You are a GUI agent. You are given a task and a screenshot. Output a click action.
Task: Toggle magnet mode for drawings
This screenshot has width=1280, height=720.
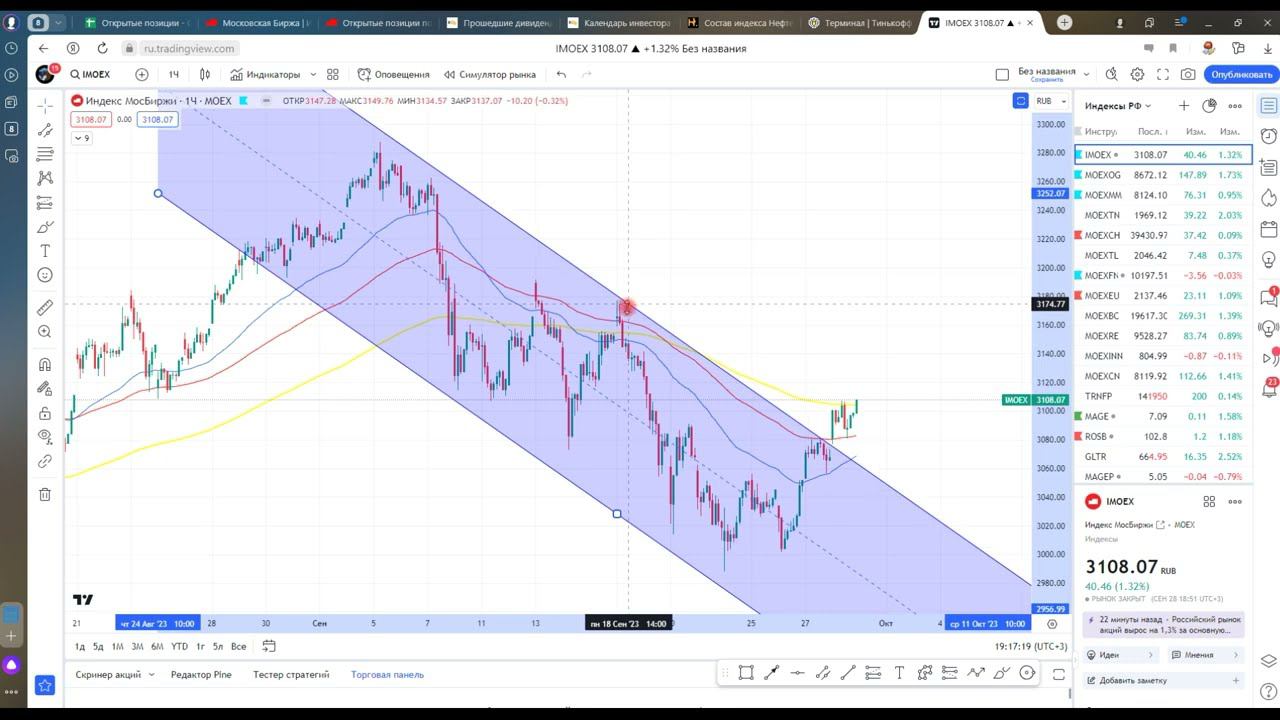point(45,365)
